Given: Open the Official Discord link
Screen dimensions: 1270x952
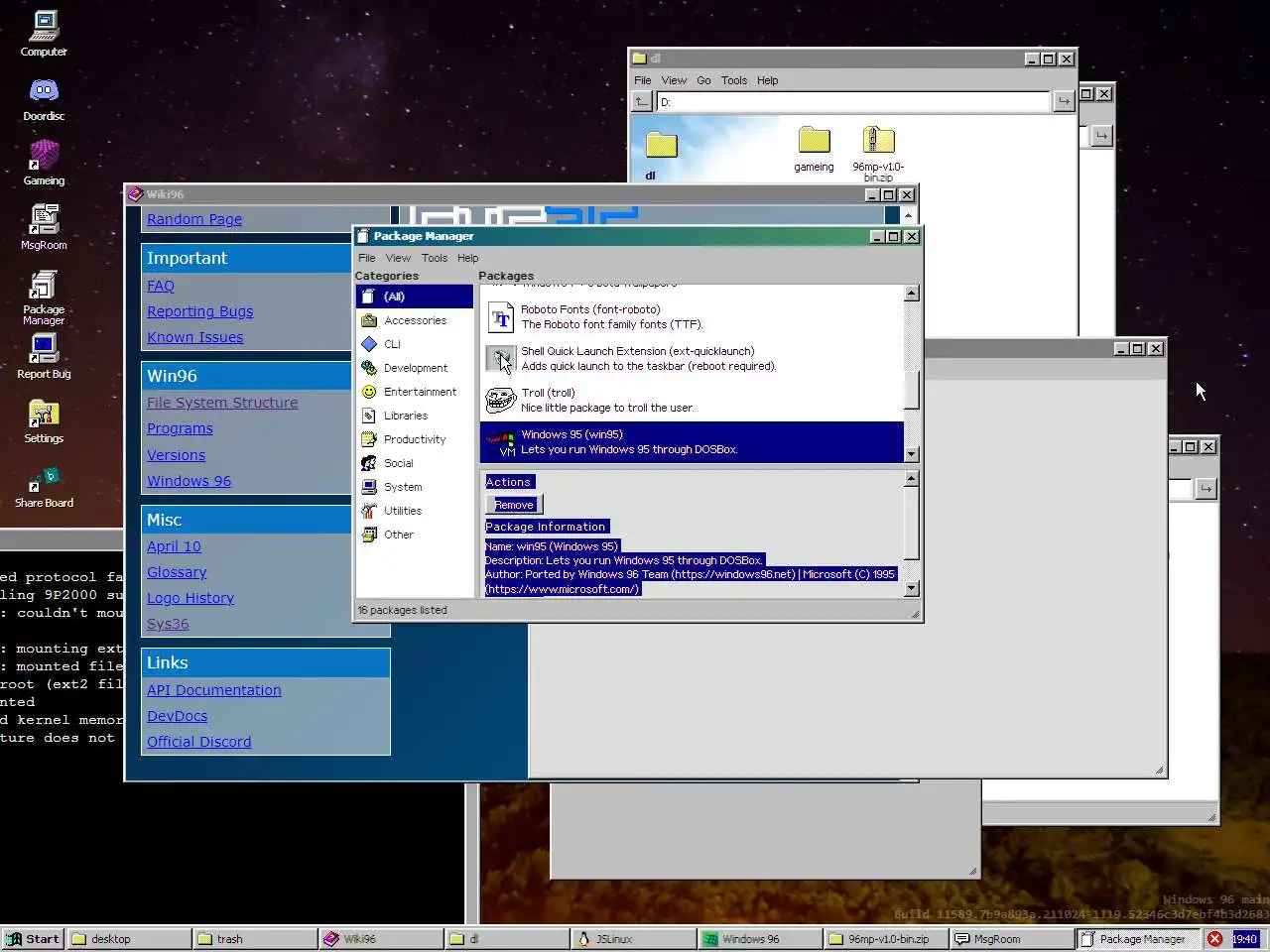Looking at the screenshot, I should click(199, 742).
